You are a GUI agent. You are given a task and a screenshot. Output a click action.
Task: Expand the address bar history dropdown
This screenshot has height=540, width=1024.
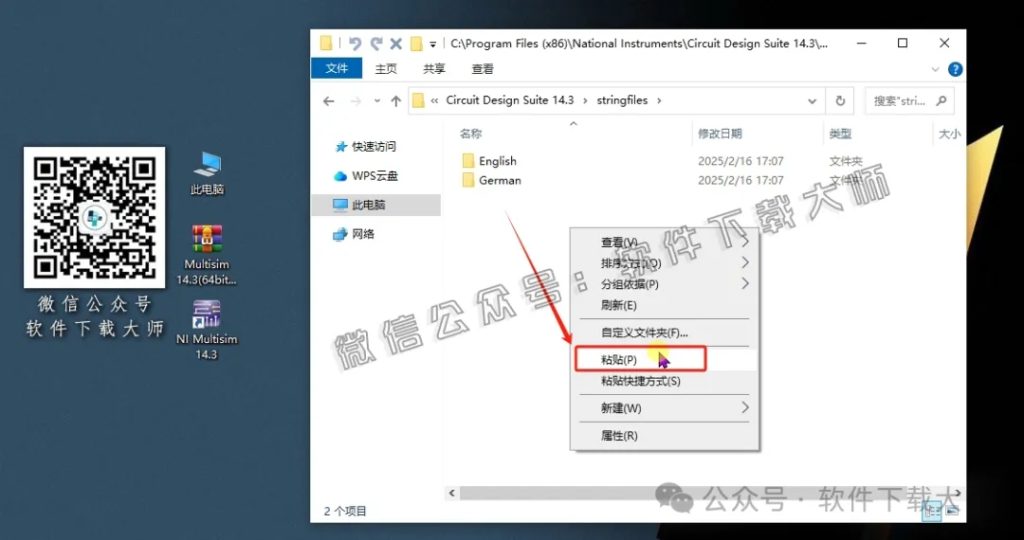[x=812, y=101]
